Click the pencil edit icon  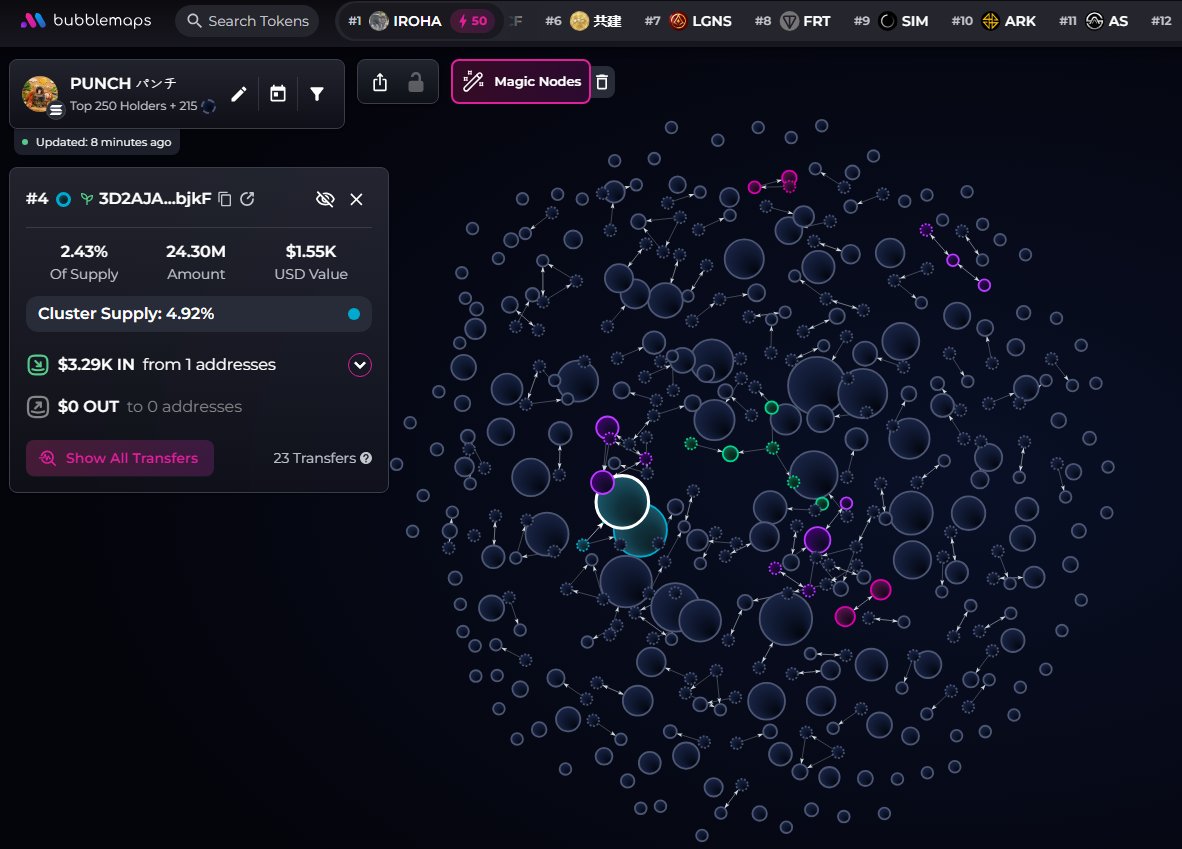(x=238, y=94)
